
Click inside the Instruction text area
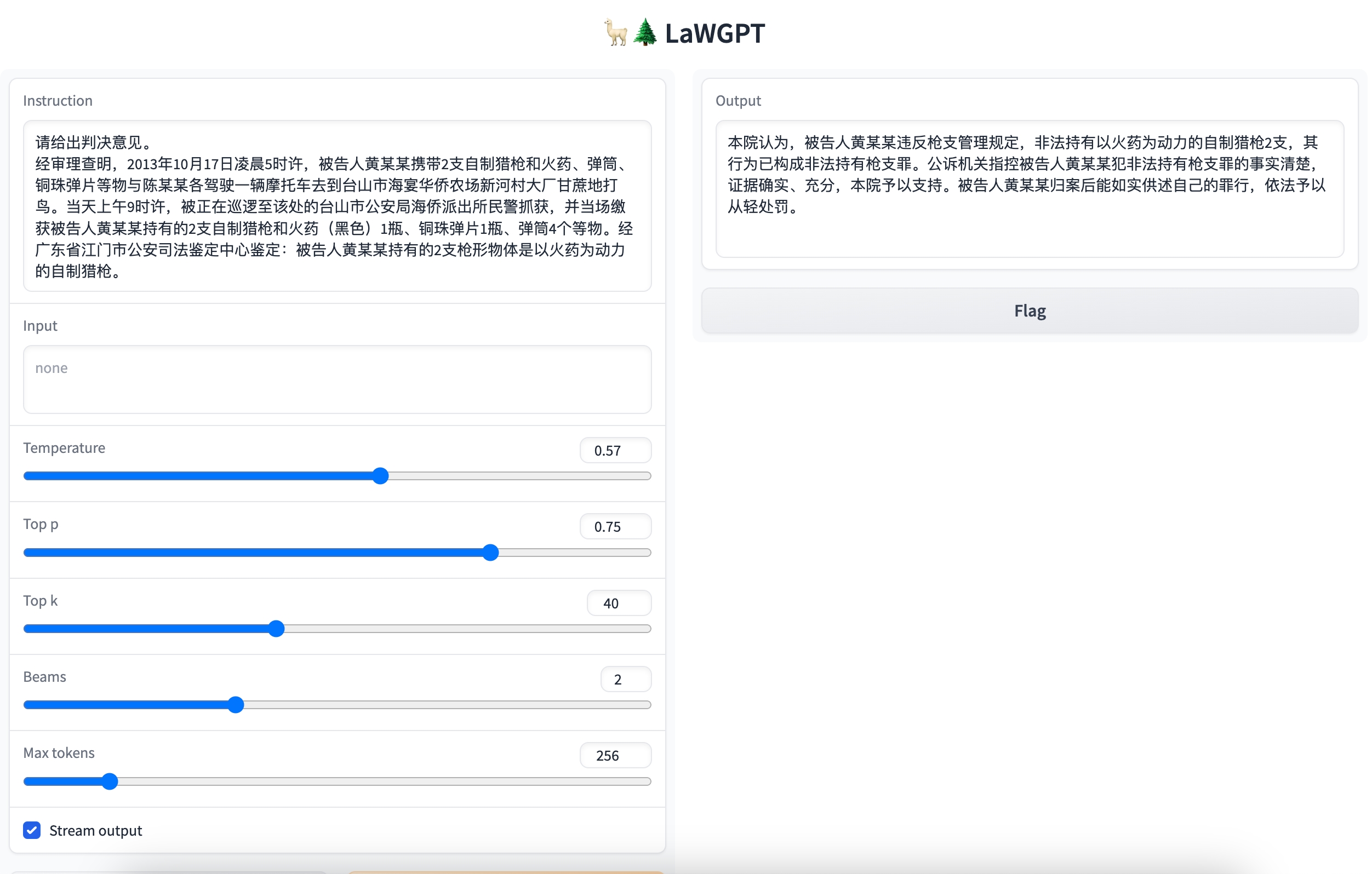point(337,205)
